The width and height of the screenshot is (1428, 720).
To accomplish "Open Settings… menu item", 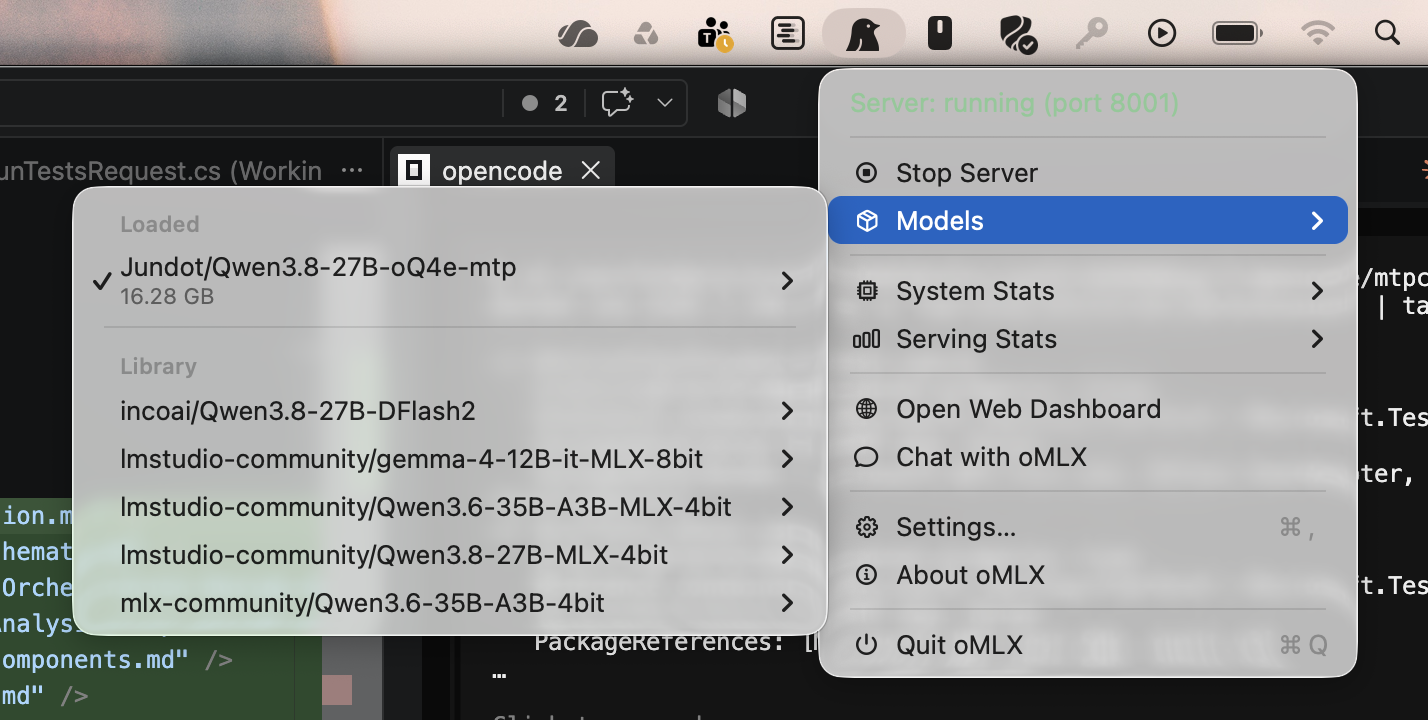I will [1088, 527].
